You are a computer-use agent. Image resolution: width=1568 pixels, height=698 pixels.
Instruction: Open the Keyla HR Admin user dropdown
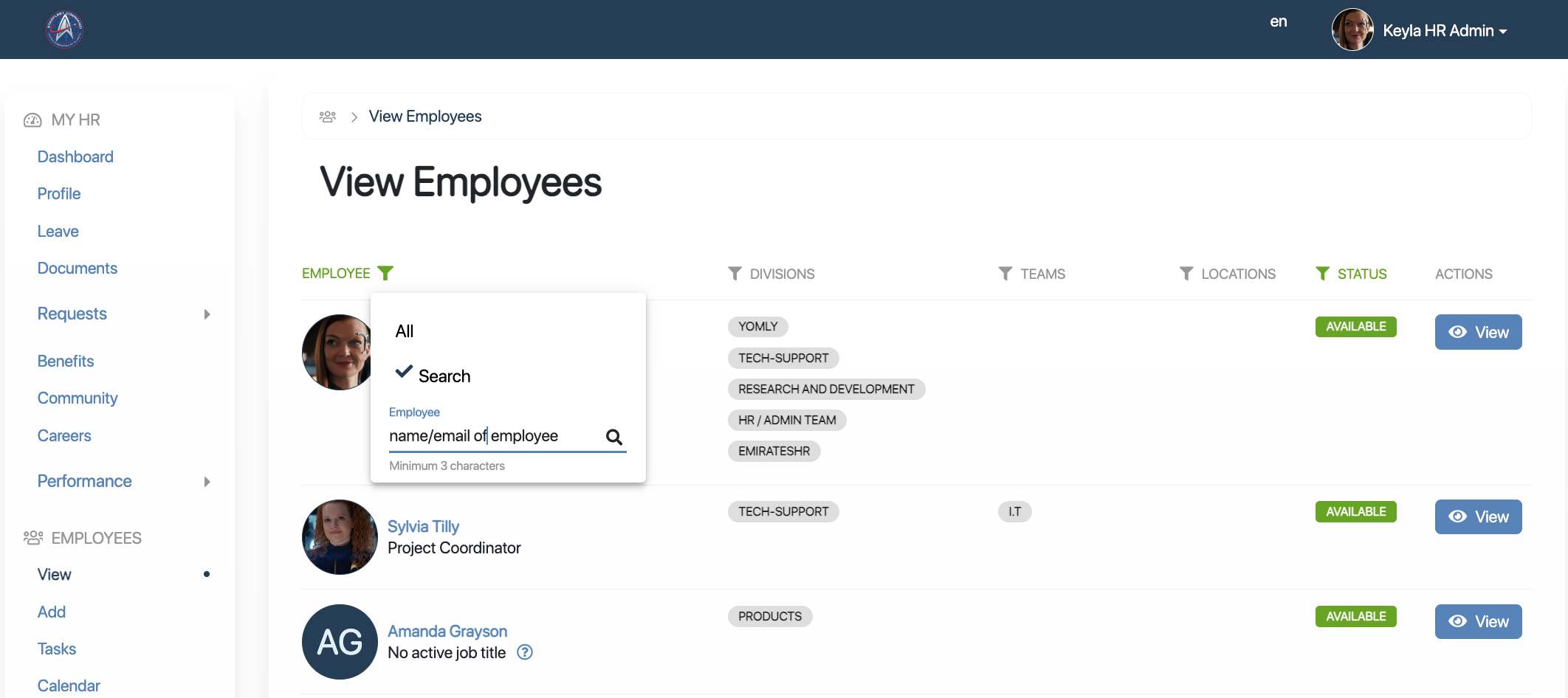click(1443, 30)
